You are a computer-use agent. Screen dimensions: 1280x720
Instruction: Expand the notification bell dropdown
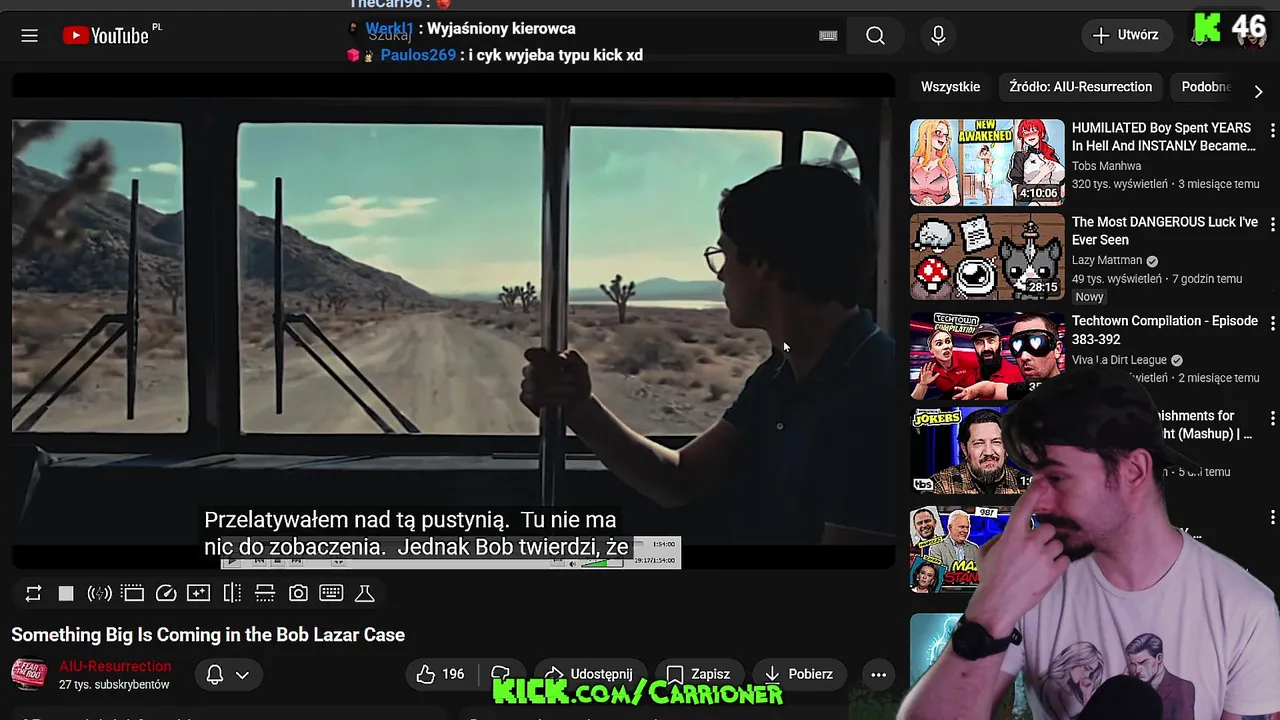(228, 674)
